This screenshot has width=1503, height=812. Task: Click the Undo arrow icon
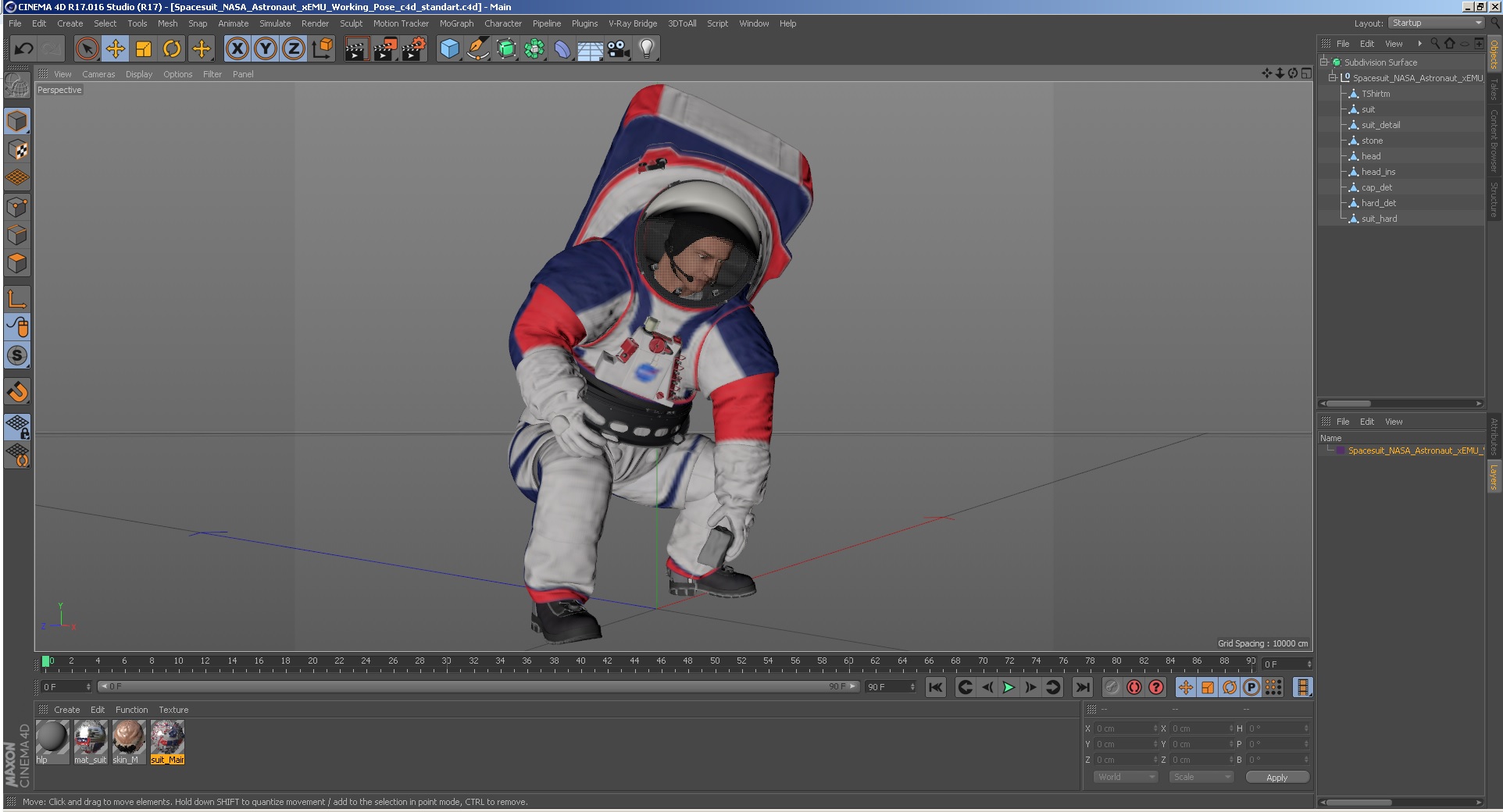point(23,49)
